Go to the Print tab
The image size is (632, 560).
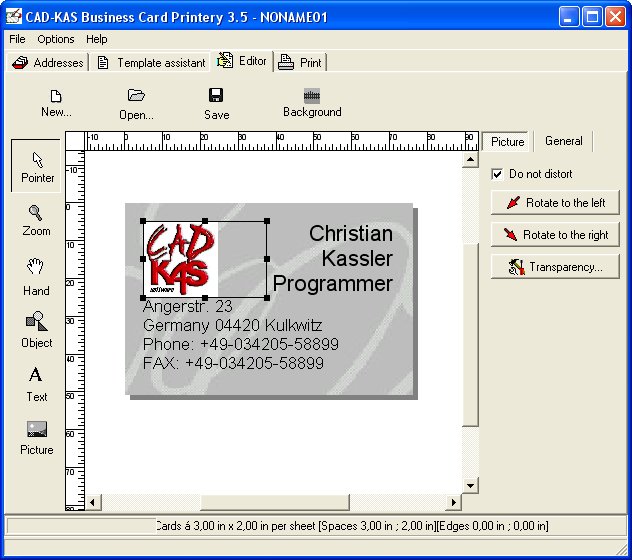coord(301,62)
